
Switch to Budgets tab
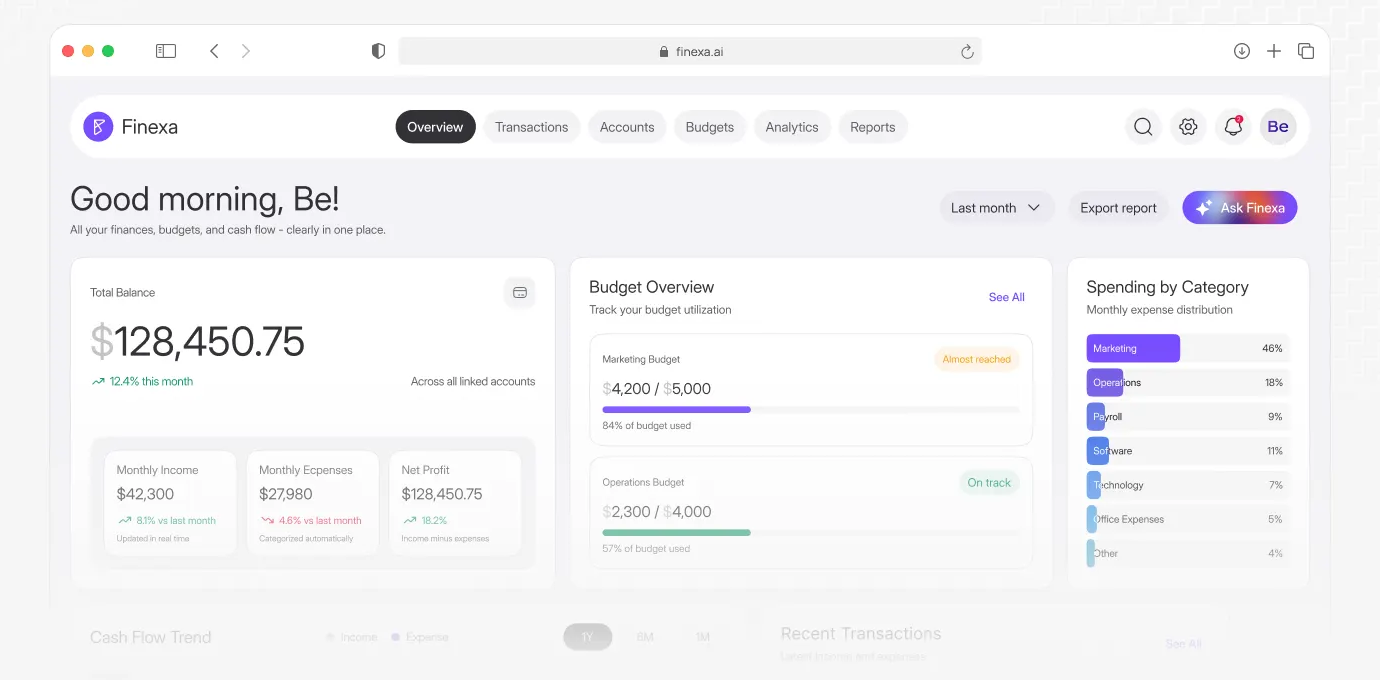click(710, 127)
